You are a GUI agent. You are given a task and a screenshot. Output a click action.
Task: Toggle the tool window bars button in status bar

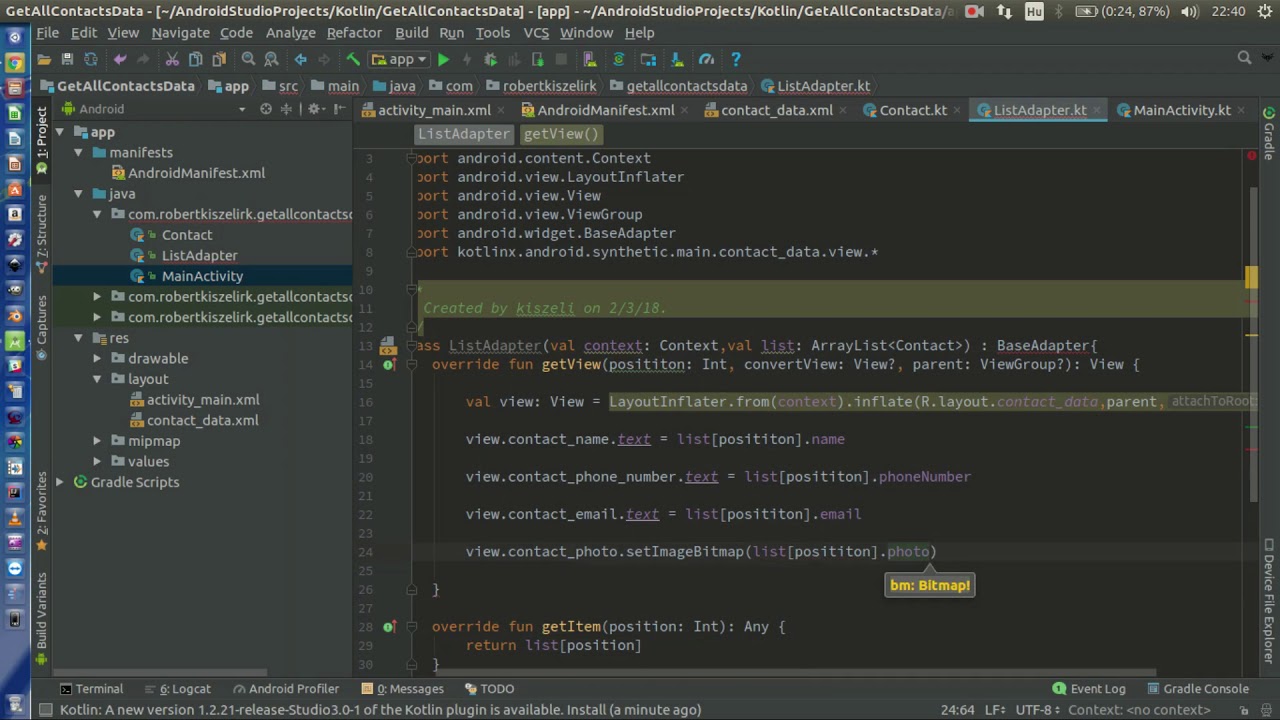[44, 710]
